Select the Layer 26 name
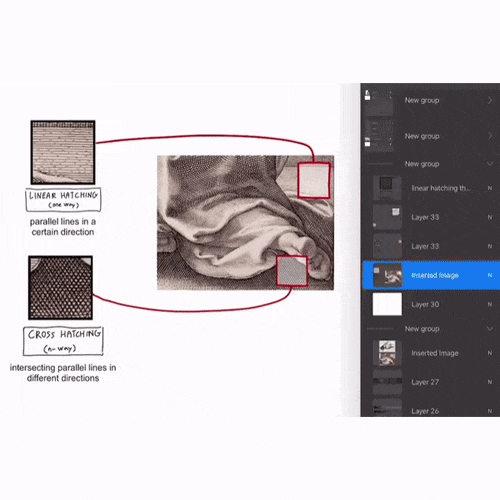 coord(425,411)
